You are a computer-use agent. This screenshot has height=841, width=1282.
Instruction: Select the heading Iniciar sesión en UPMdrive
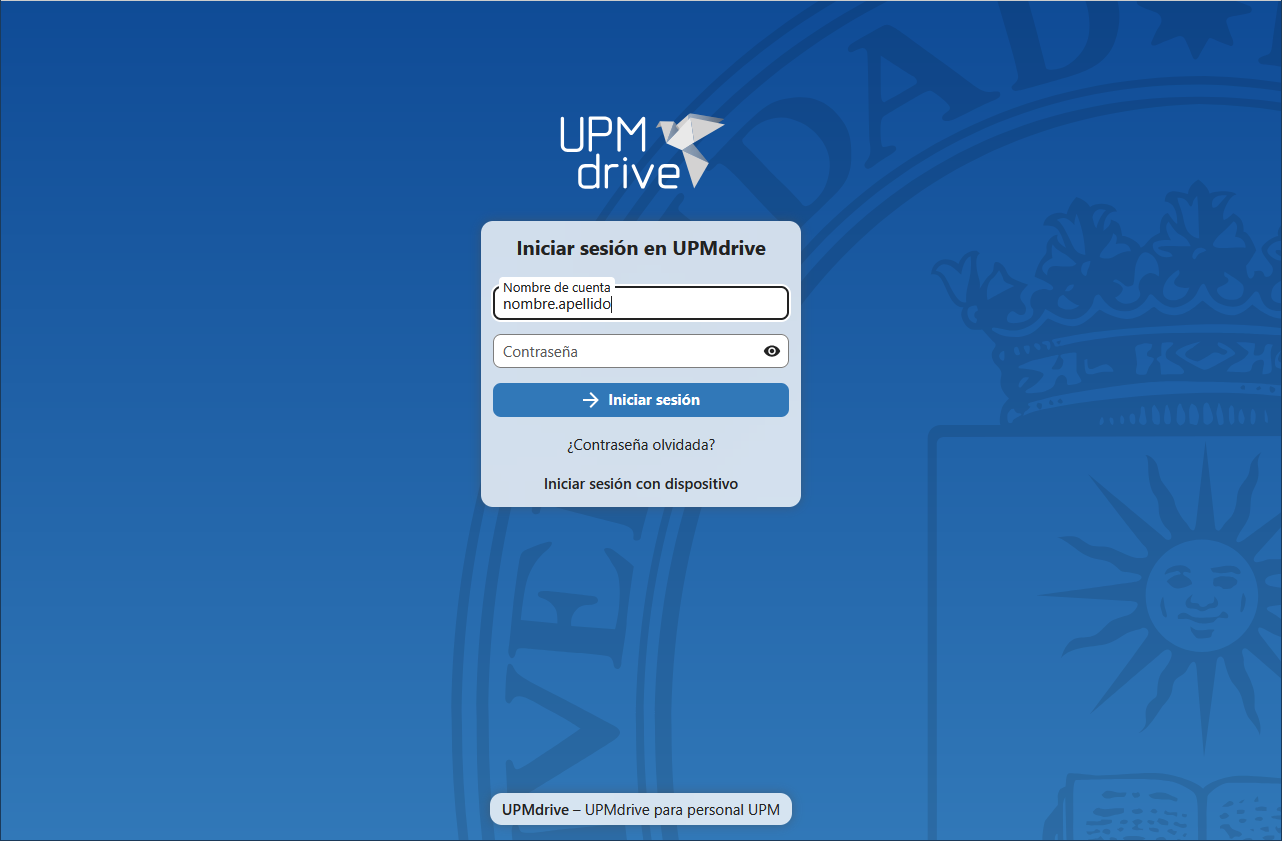[641, 248]
